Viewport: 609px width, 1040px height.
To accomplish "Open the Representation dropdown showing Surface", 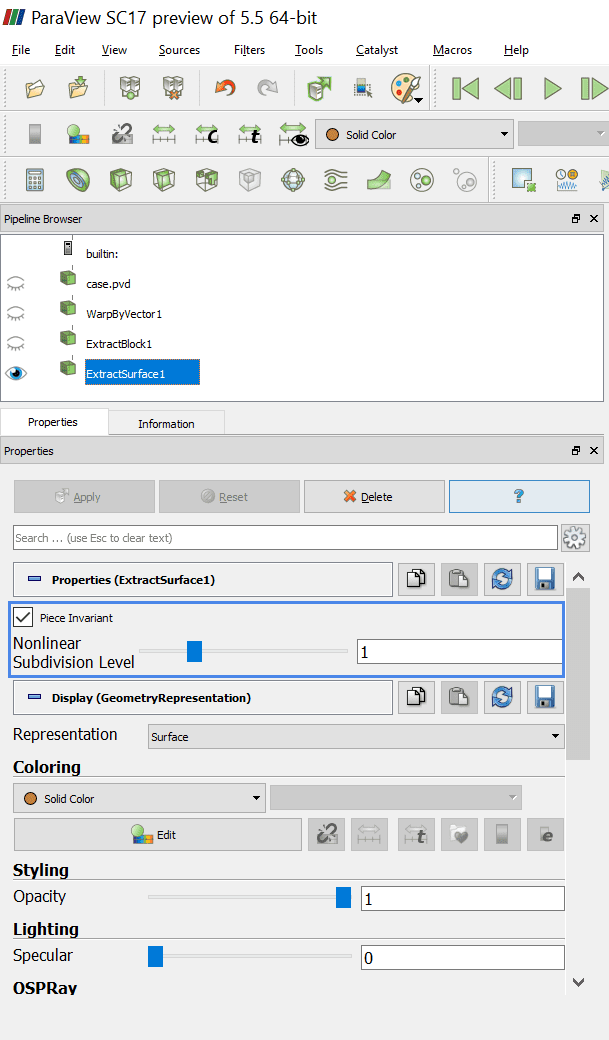I will click(x=356, y=737).
